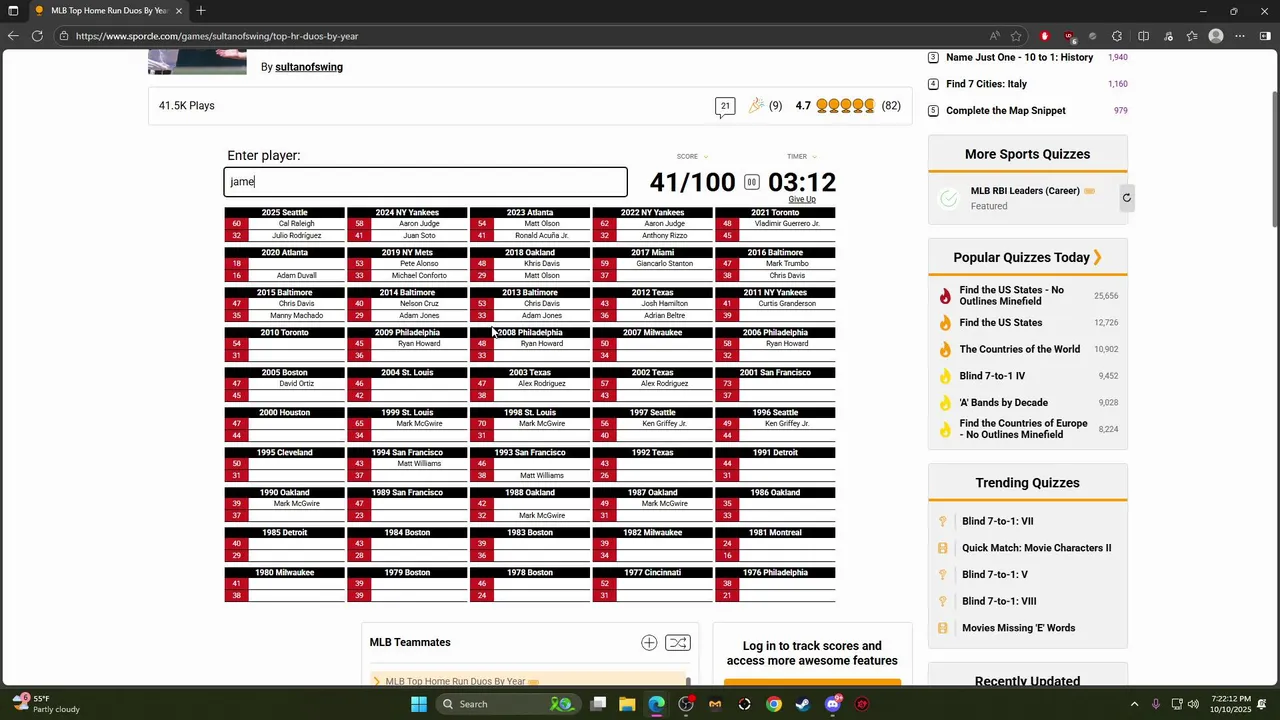Viewport: 1280px width, 720px height.
Task: Click the taskbar Search box
Action: coord(508,704)
